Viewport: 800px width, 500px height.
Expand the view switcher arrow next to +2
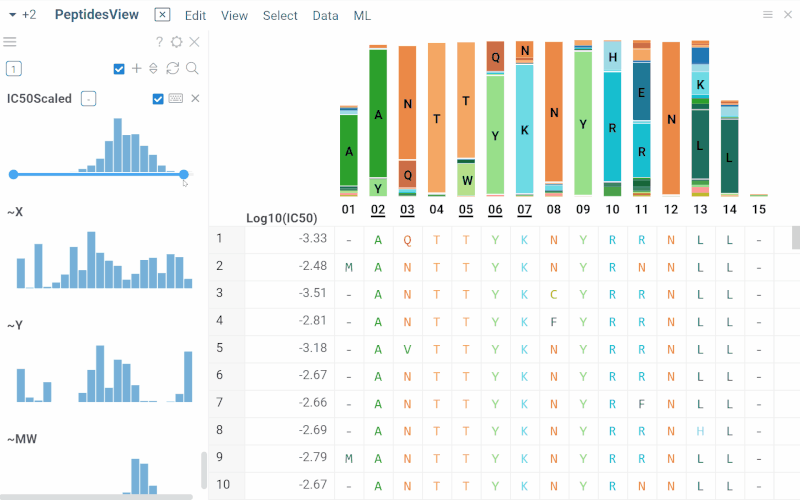tap(12, 15)
